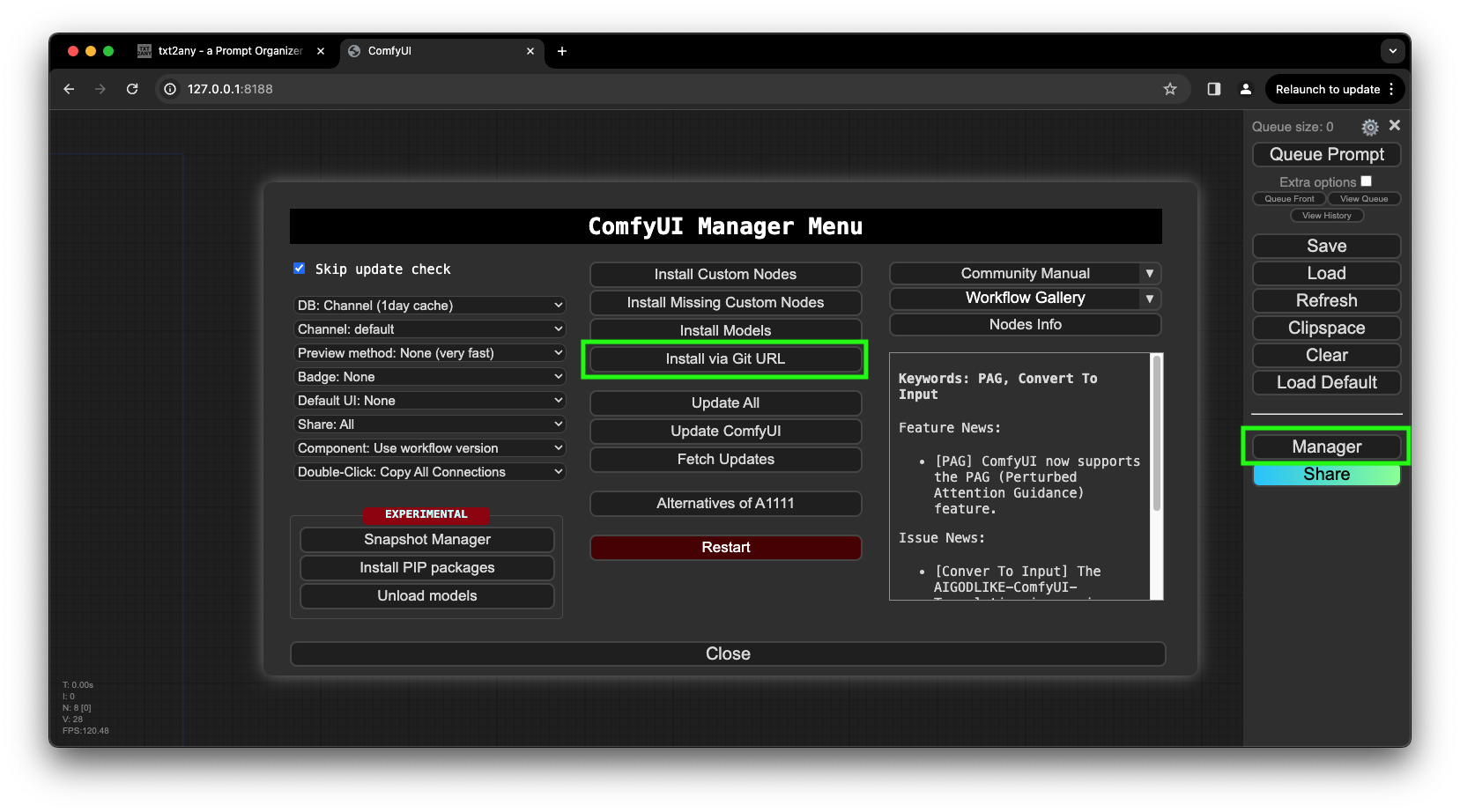Click the red Restart button
Viewport: 1460px width, 812px height.
point(725,548)
